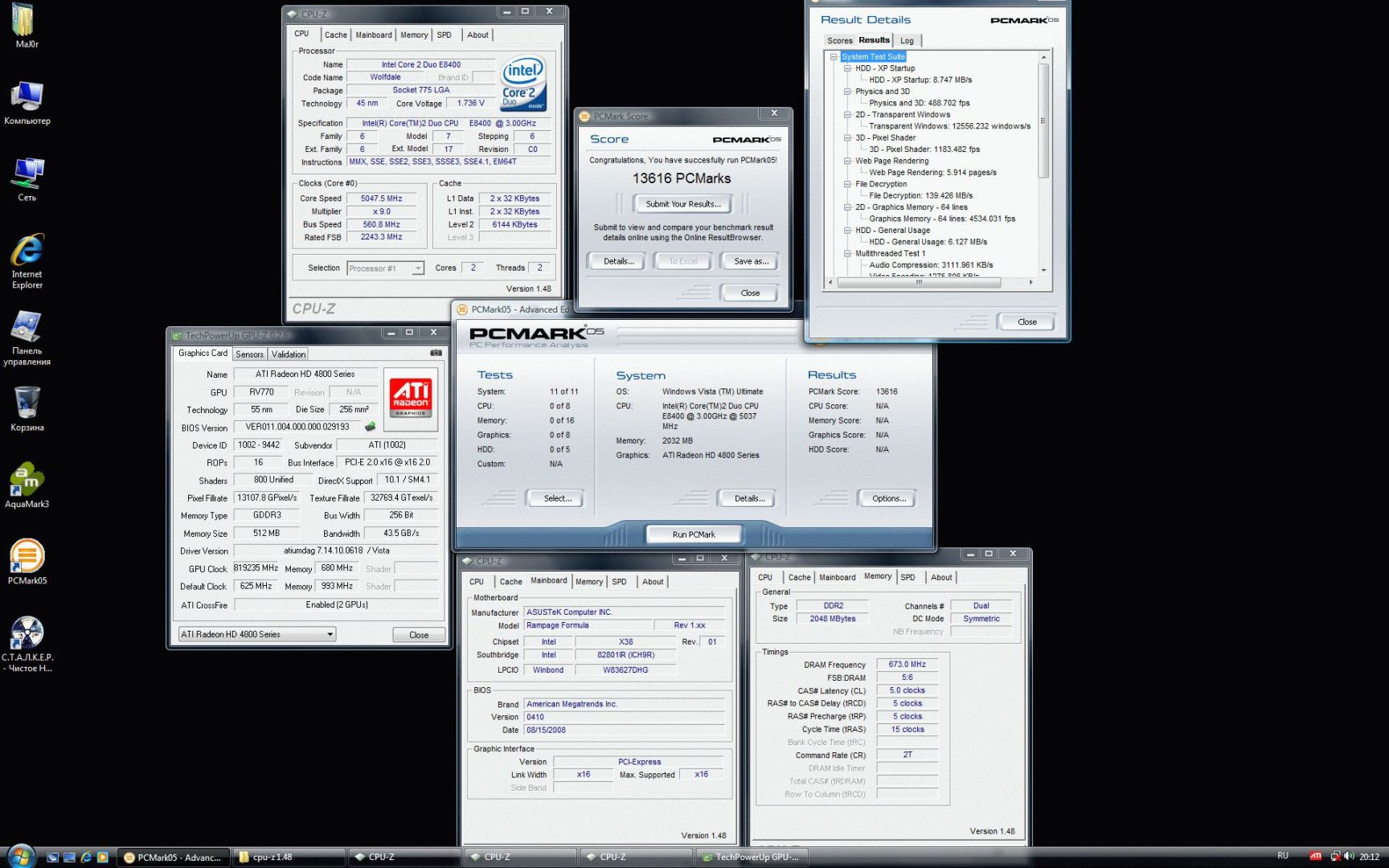Click Options... under Results in PCMark05

point(889,499)
